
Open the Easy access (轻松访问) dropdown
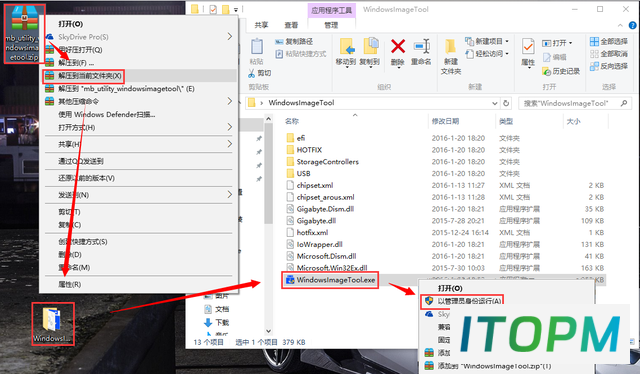coord(487,54)
